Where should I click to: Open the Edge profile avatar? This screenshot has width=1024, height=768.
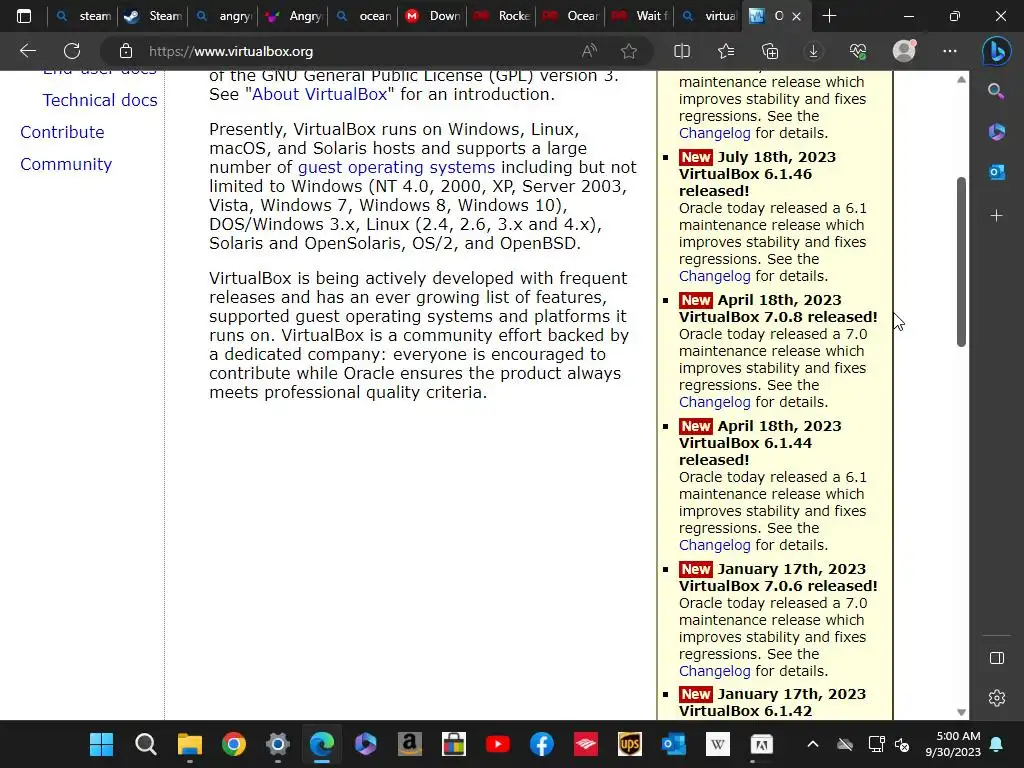tap(904, 50)
